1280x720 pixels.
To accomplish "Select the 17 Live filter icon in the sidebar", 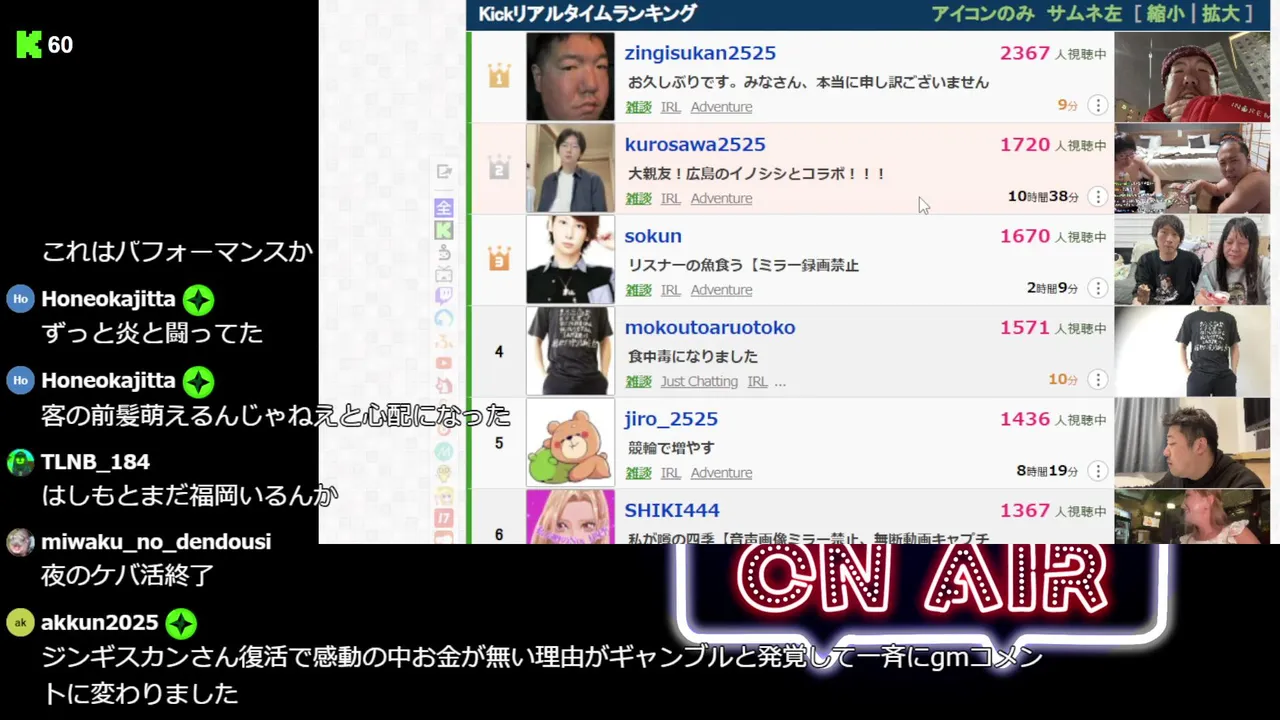I will tap(444, 519).
